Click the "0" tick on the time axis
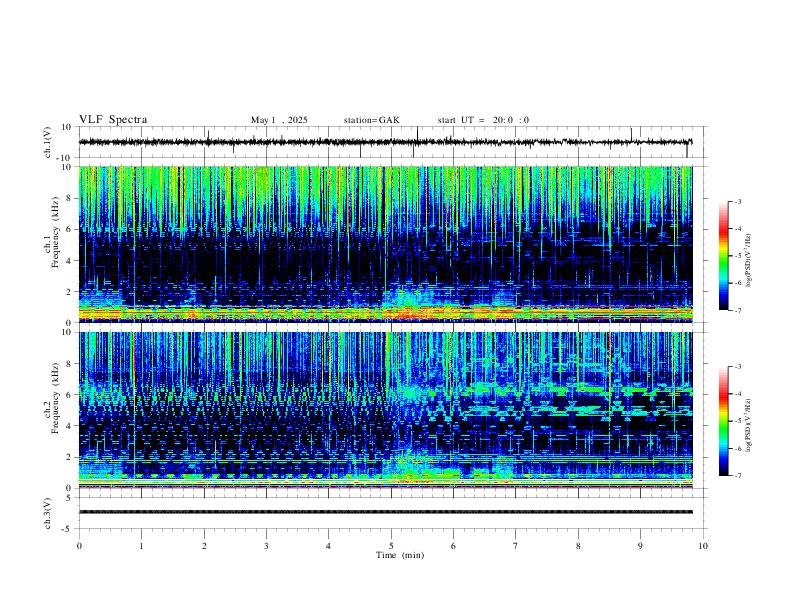 pos(79,546)
